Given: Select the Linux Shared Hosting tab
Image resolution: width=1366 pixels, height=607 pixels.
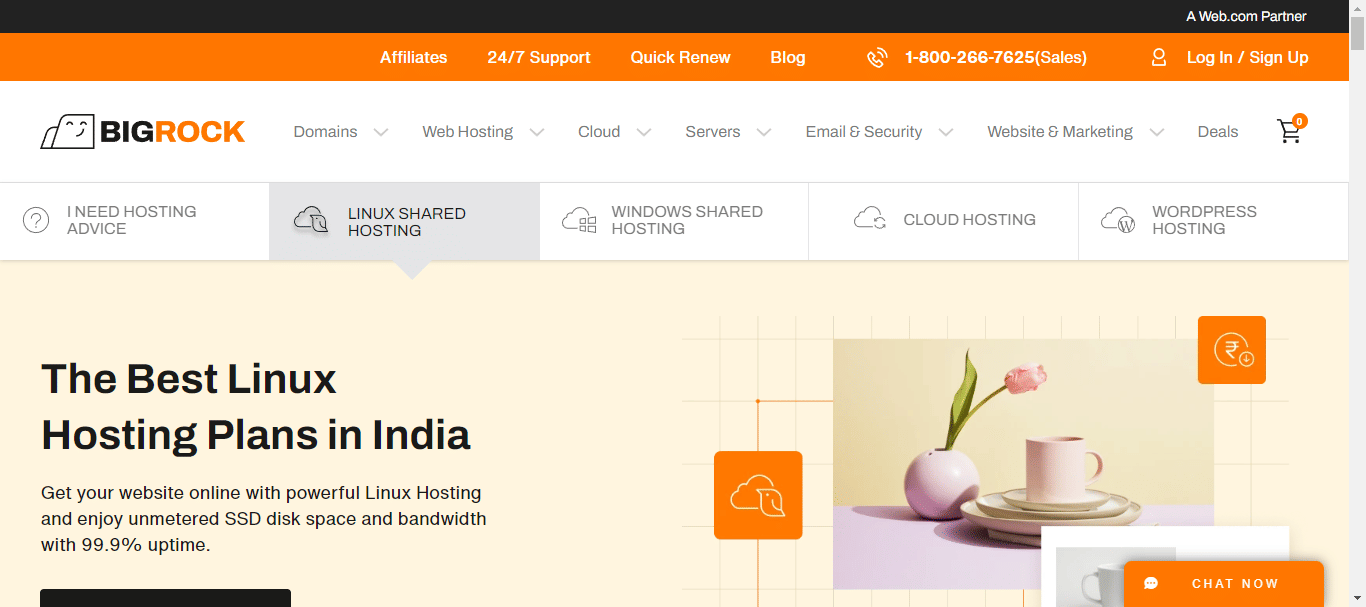Looking at the screenshot, I should pos(404,222).
